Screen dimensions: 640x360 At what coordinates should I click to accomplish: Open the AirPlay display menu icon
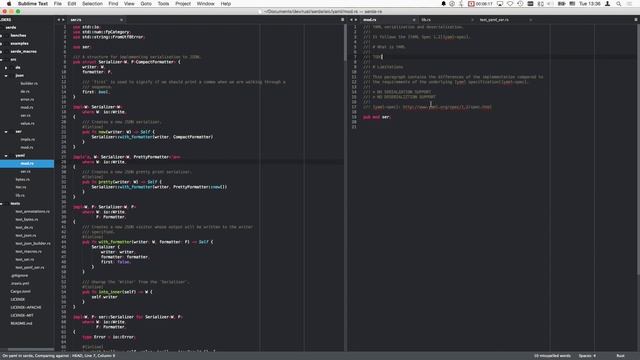tap(500, 4)
